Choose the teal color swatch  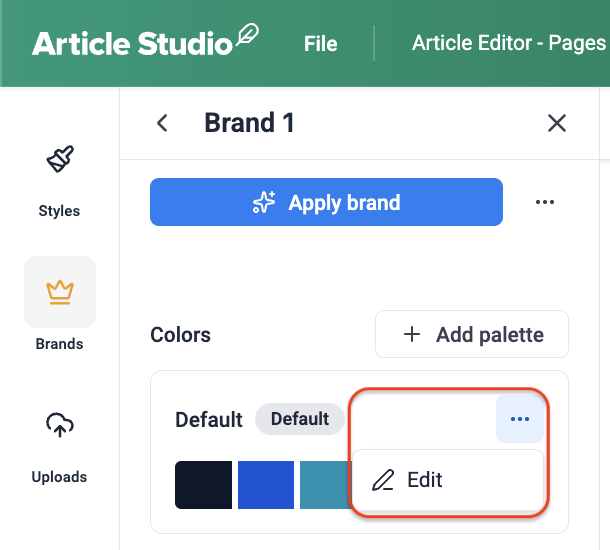(x=324, y=485)
